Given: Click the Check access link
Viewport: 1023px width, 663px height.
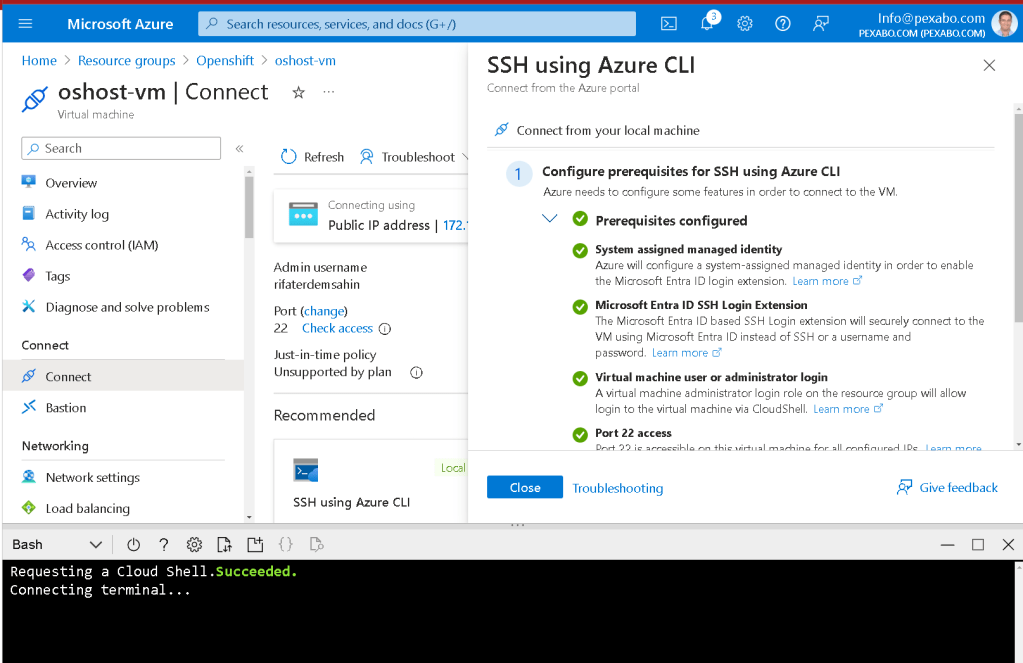Looking at the screenshot, I should tap(337, 328).
